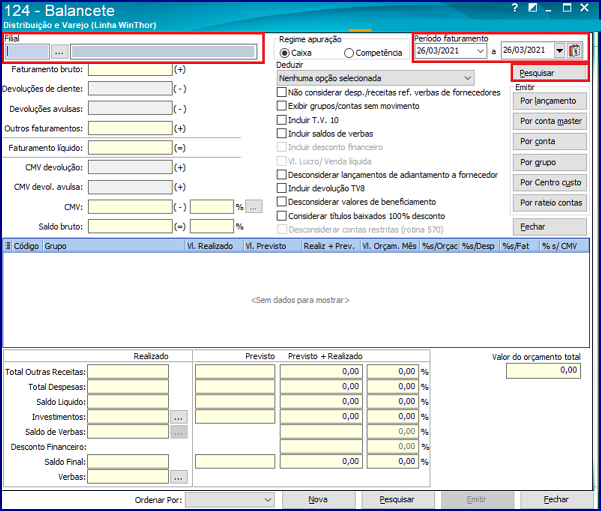The height and width of the screenshot is (511, 601).
Task: Click the Vl. Realizado column header
Action: 214,246
